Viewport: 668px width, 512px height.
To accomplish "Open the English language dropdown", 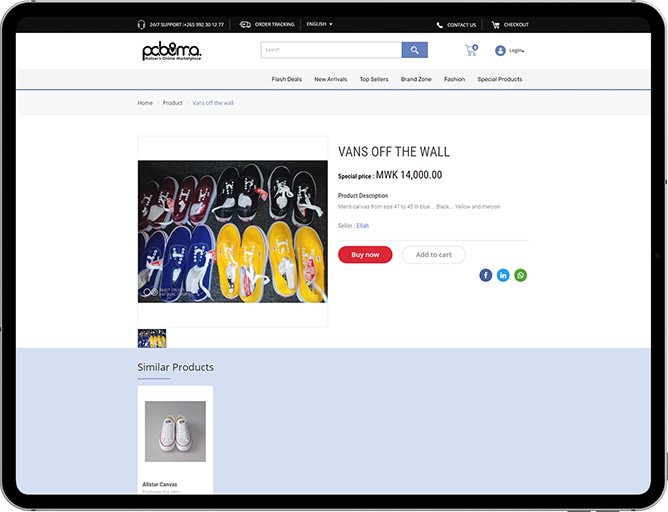I will [320, 24].
